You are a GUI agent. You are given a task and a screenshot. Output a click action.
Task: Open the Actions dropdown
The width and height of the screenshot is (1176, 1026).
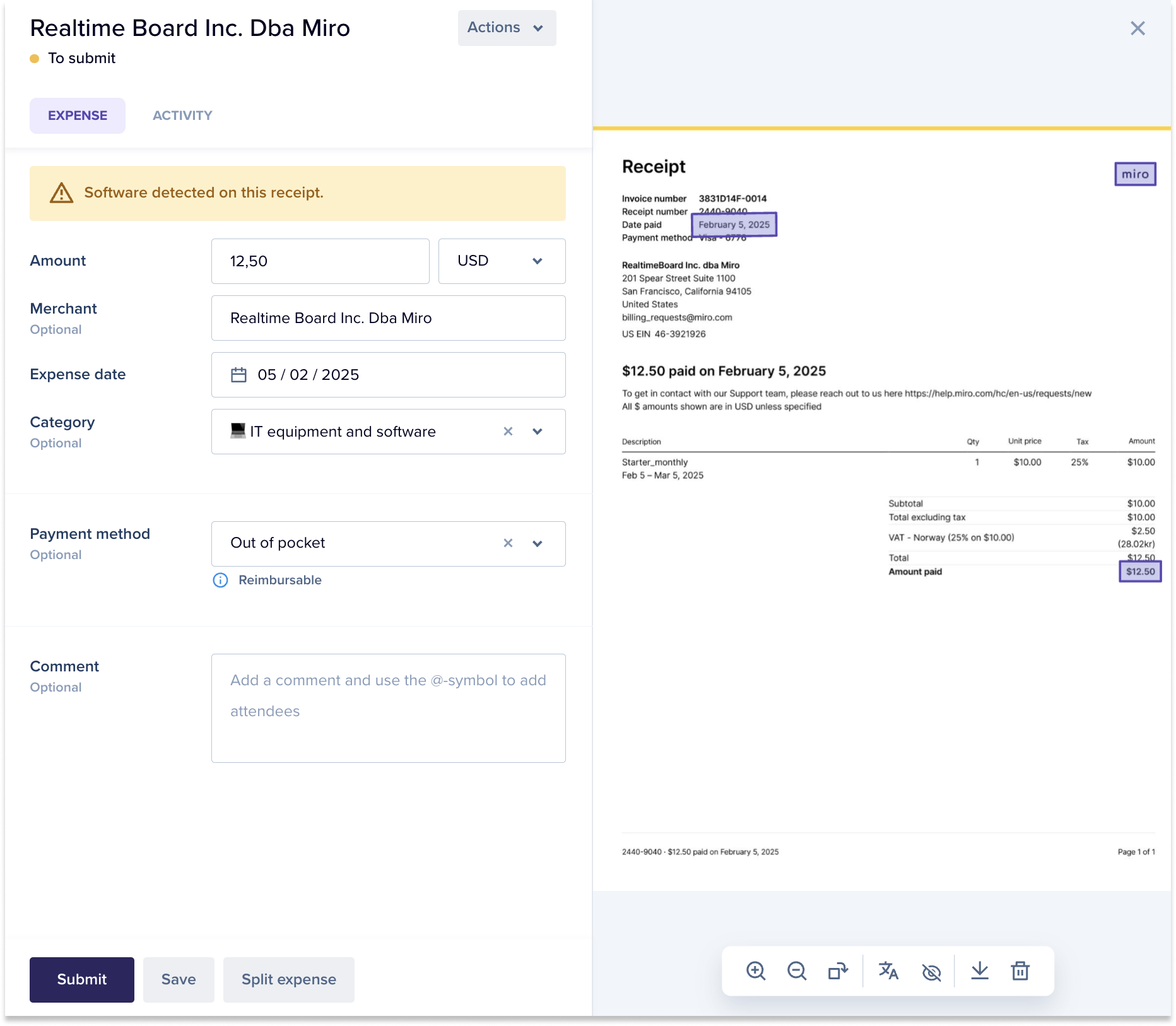pyautogui.click(x=507, y=28)
